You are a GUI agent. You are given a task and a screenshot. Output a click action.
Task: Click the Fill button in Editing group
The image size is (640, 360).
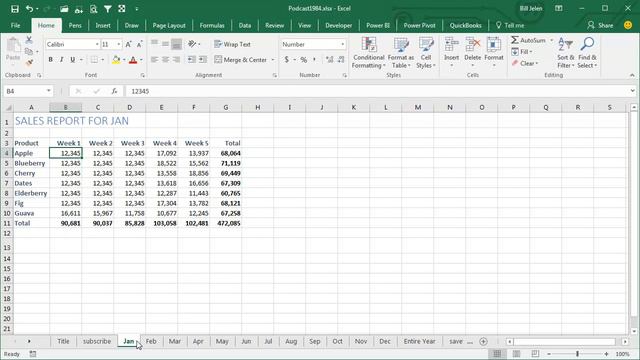tap(522, 52)
